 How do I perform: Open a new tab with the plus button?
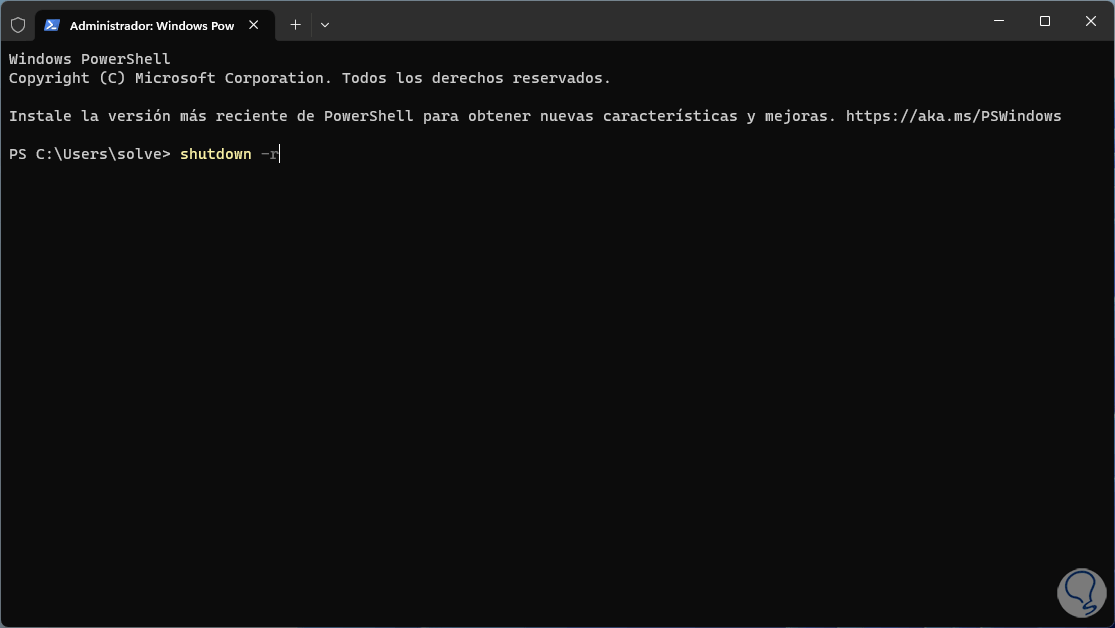tap(295, 25)
